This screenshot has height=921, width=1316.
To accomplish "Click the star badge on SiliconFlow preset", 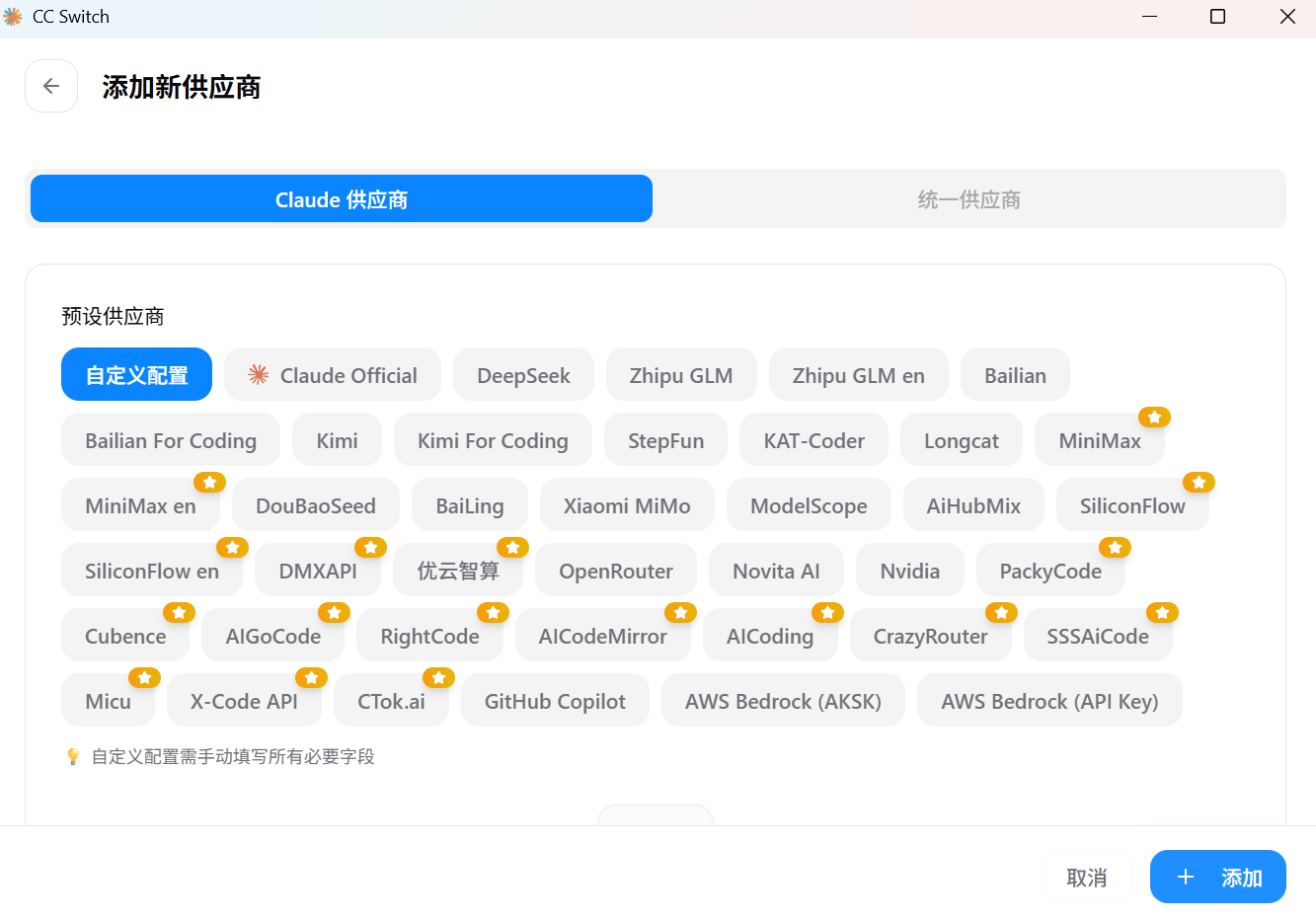I will (1199, 482).
